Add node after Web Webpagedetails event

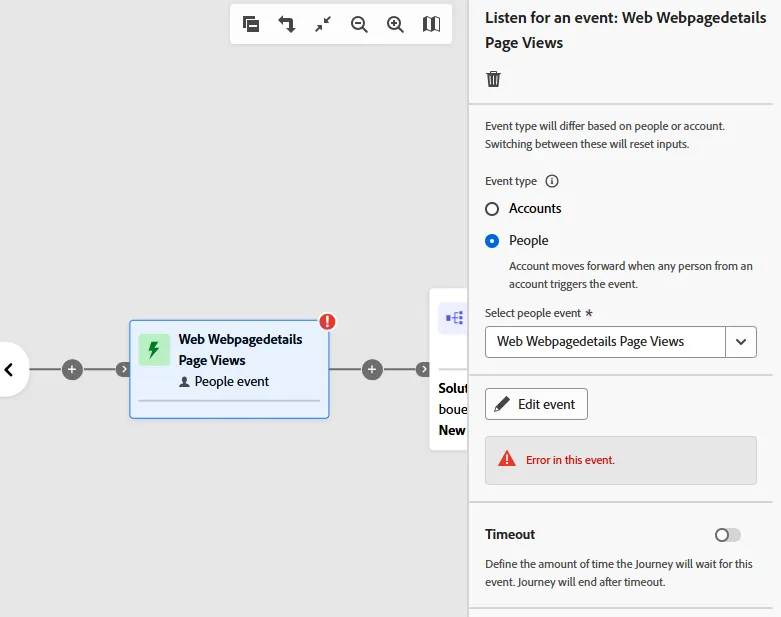point(372,370)
